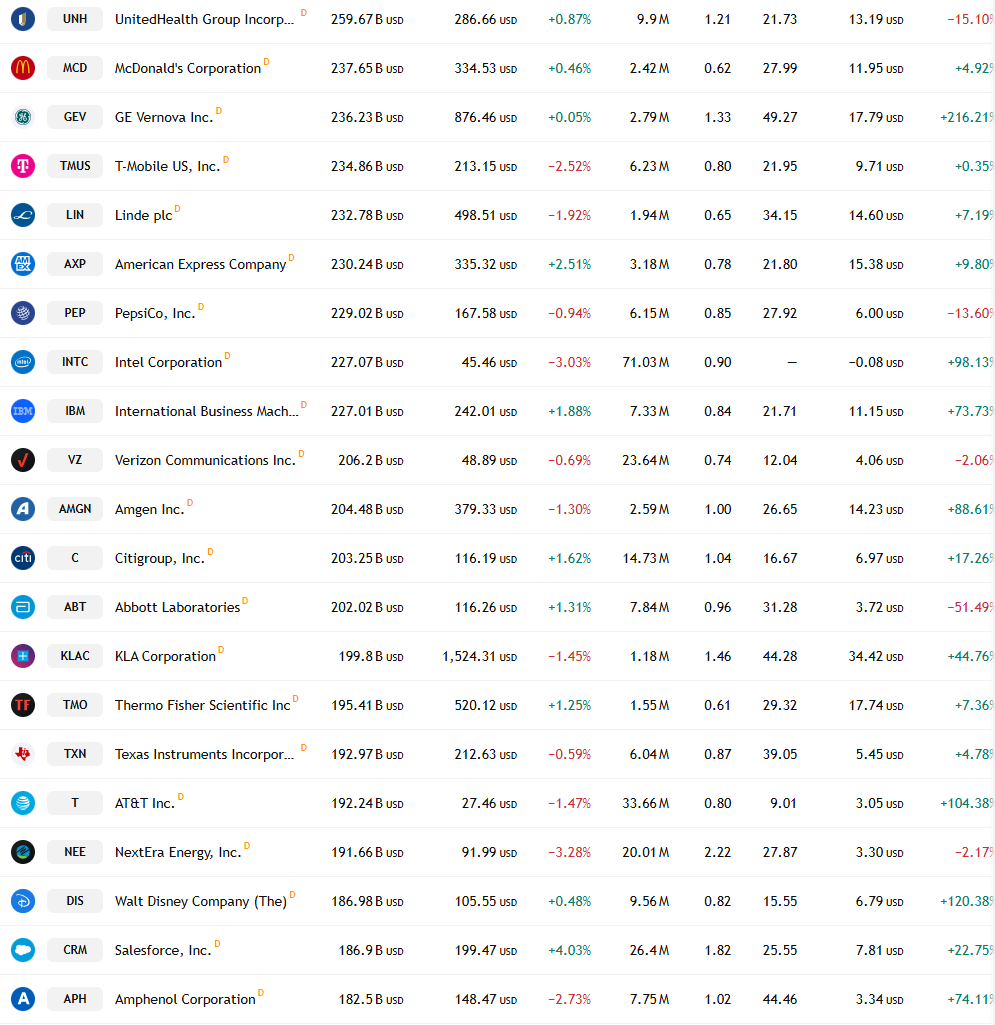Open Thermo Fisher Scientific Inc link
The height and width of the screenshot is (1025, 995).
pyautogui.click(x=203, y=705)
